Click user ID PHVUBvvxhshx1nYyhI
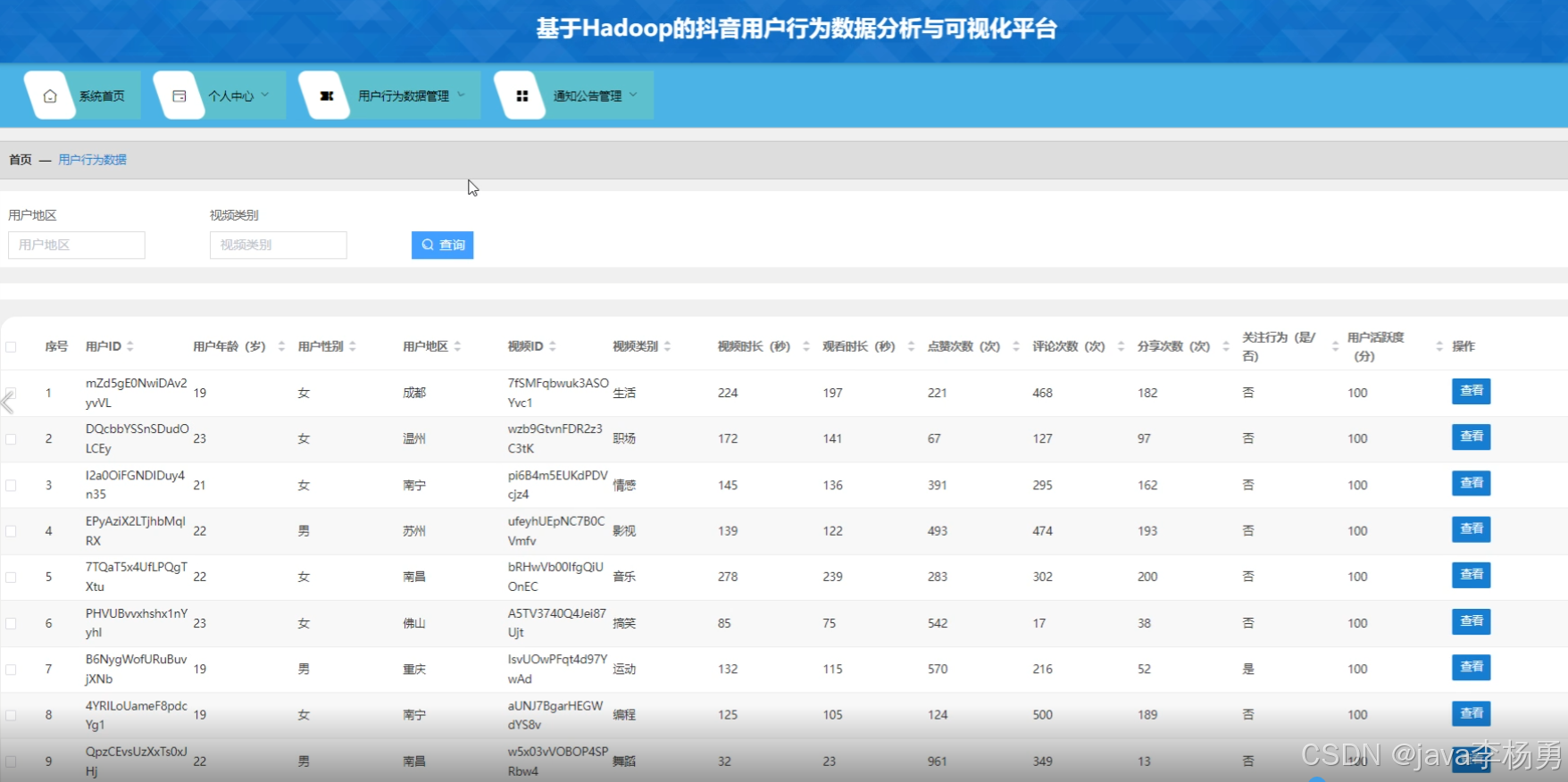Screen dimensions: 1568x782 [x=137, y=623]
